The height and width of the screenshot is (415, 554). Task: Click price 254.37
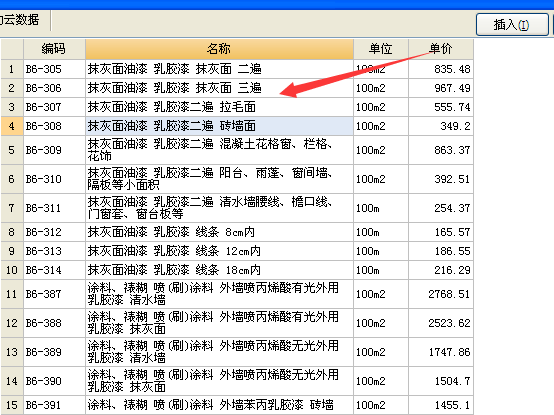point(441,208)
